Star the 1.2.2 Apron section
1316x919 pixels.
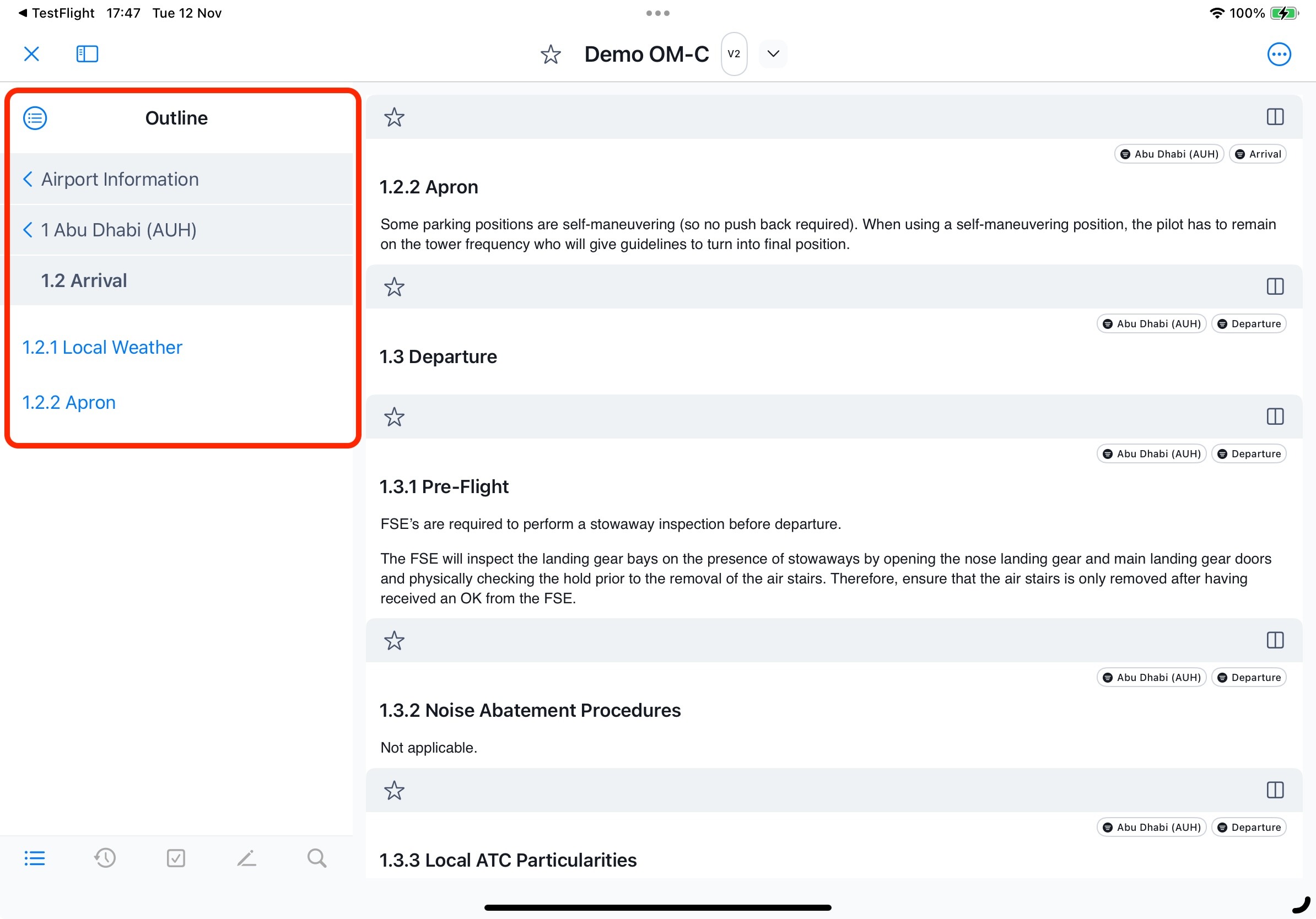pos(395,117)
